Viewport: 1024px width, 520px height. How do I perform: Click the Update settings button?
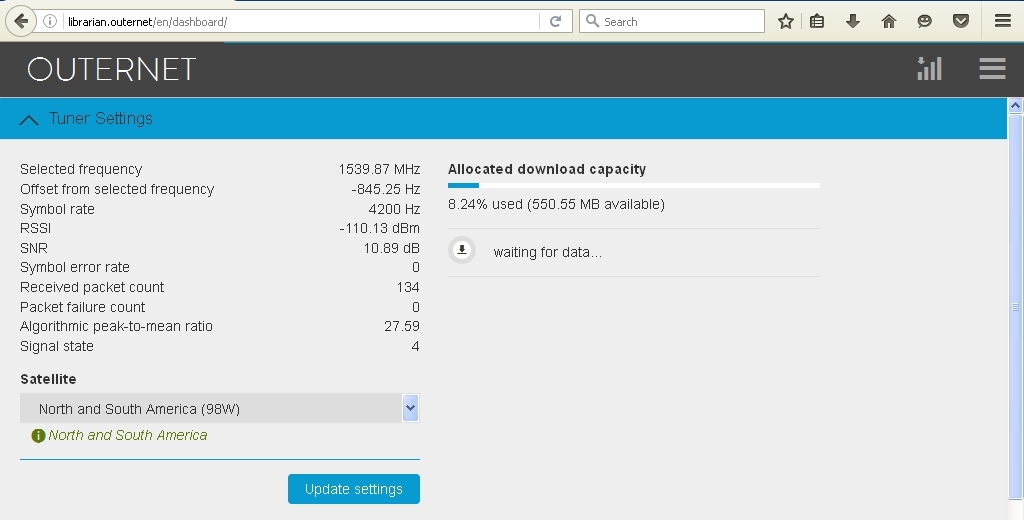[354, 489]
